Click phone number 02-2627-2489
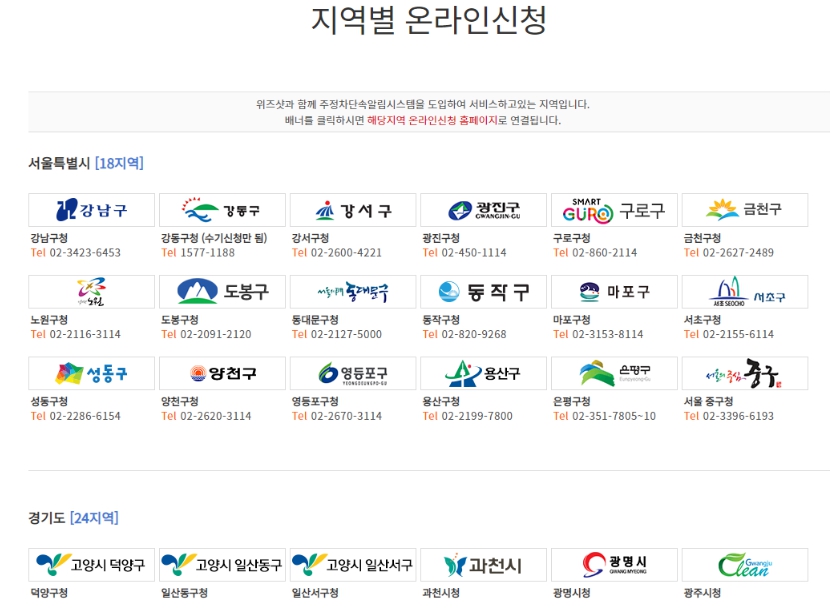This screenshot has width=839, height=614. [738, 253]
